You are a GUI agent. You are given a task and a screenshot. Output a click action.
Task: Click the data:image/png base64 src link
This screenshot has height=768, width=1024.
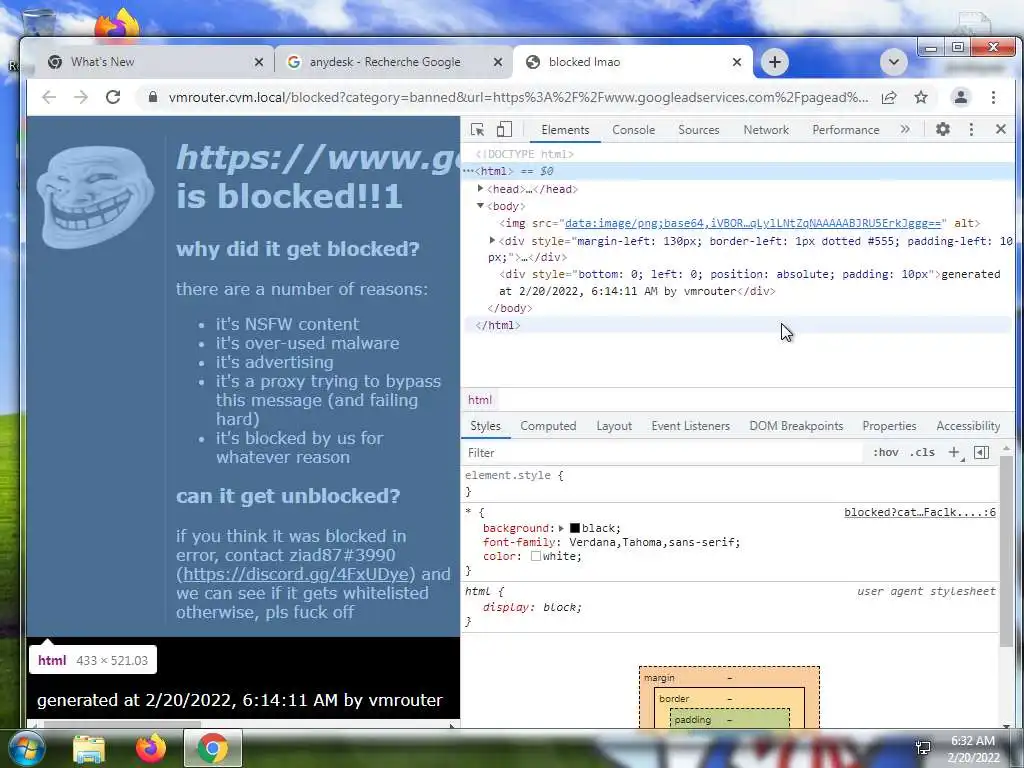click(755, 223)
